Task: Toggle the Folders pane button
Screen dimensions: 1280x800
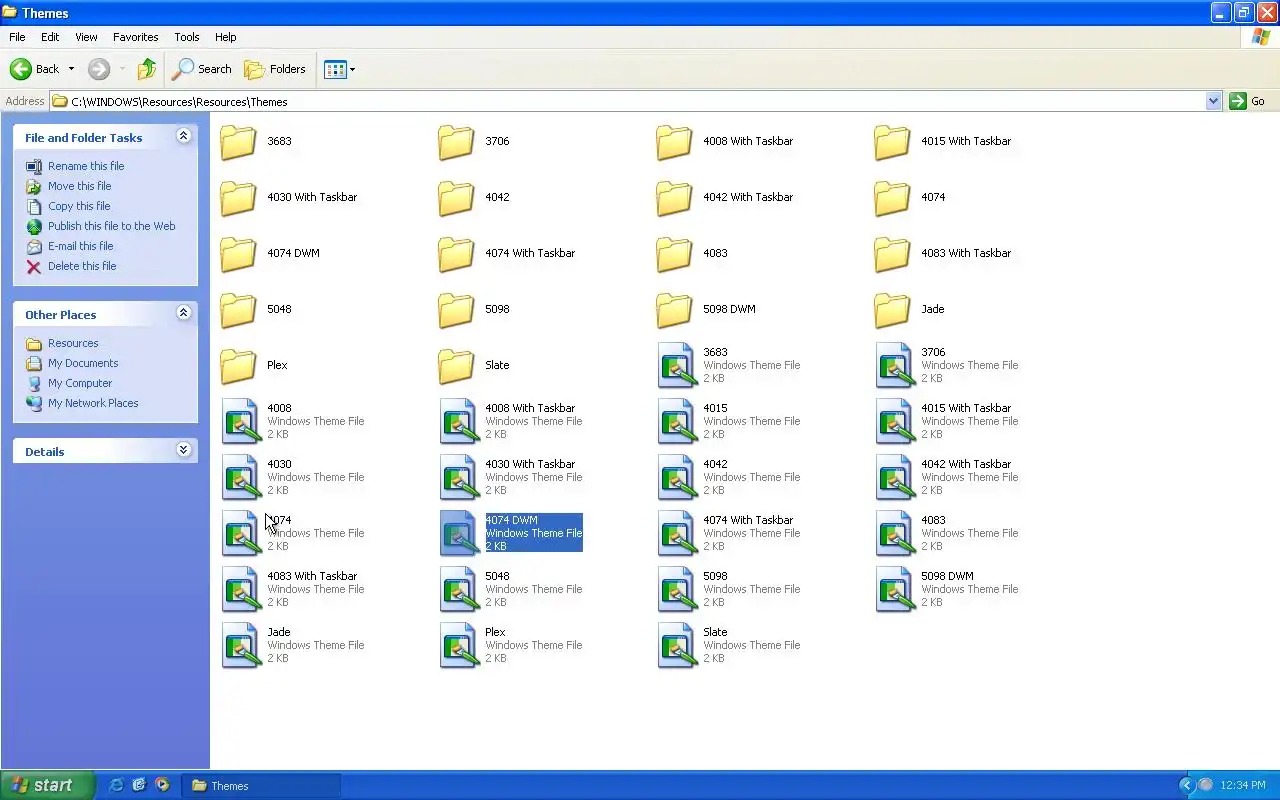Action: (276, 69)
